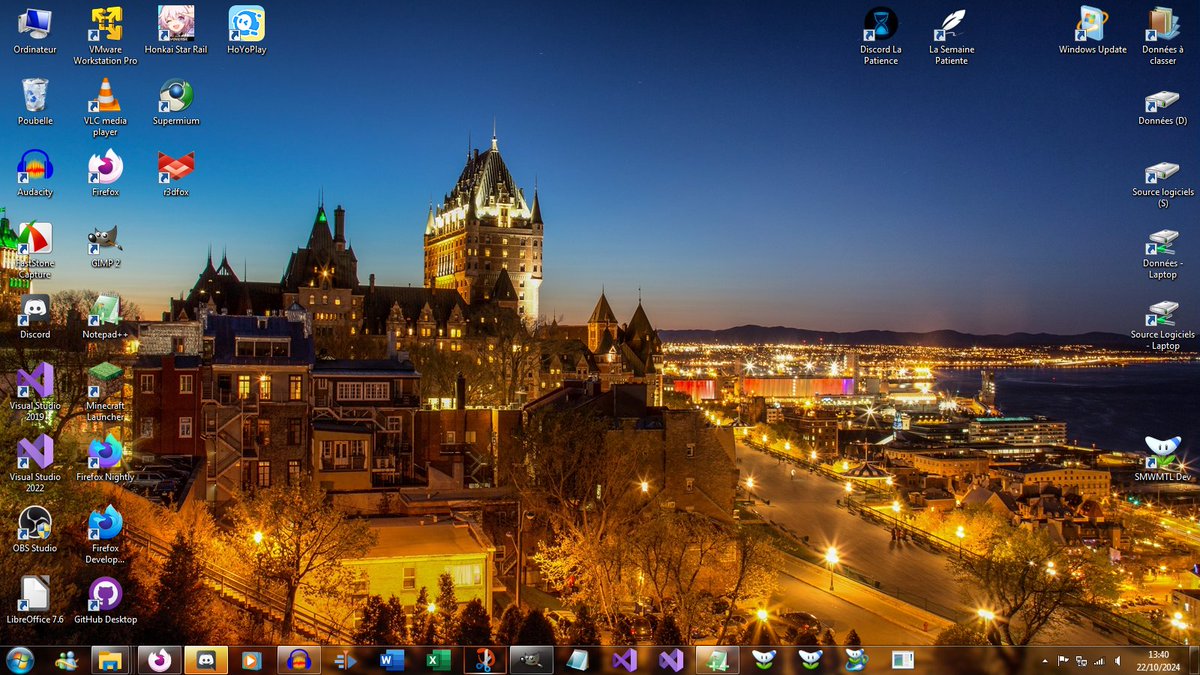
Task: Switch to Firefox in the taskbar
Action: point(158,660)
